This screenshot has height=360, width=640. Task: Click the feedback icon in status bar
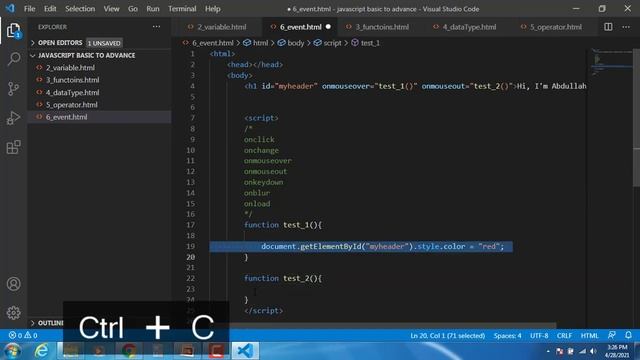click(611, 335)
